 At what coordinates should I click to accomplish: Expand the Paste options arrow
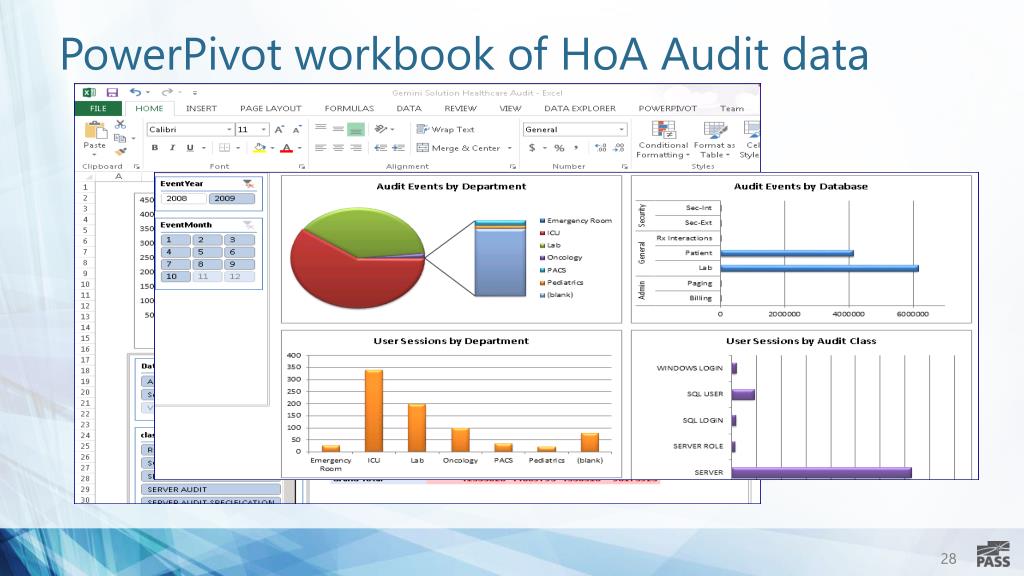point(95,154)
